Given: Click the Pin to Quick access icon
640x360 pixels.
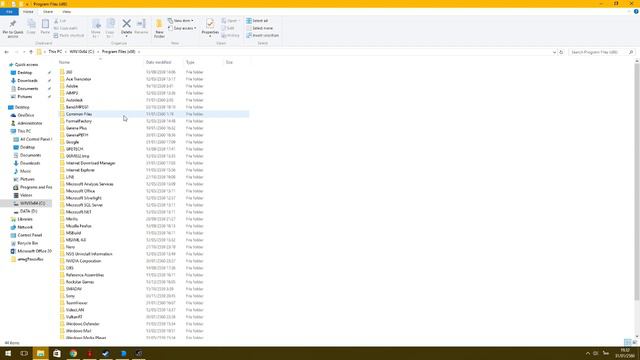Looking at the screenshot, I should coord(13,24).
